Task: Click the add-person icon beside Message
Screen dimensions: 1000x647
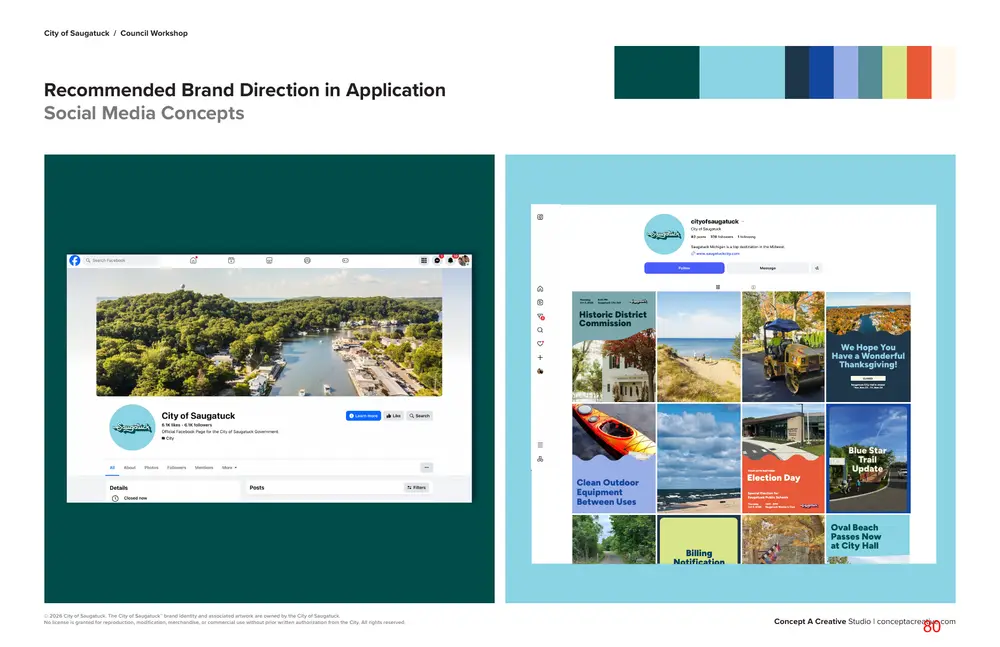Action: pos(817,268)
